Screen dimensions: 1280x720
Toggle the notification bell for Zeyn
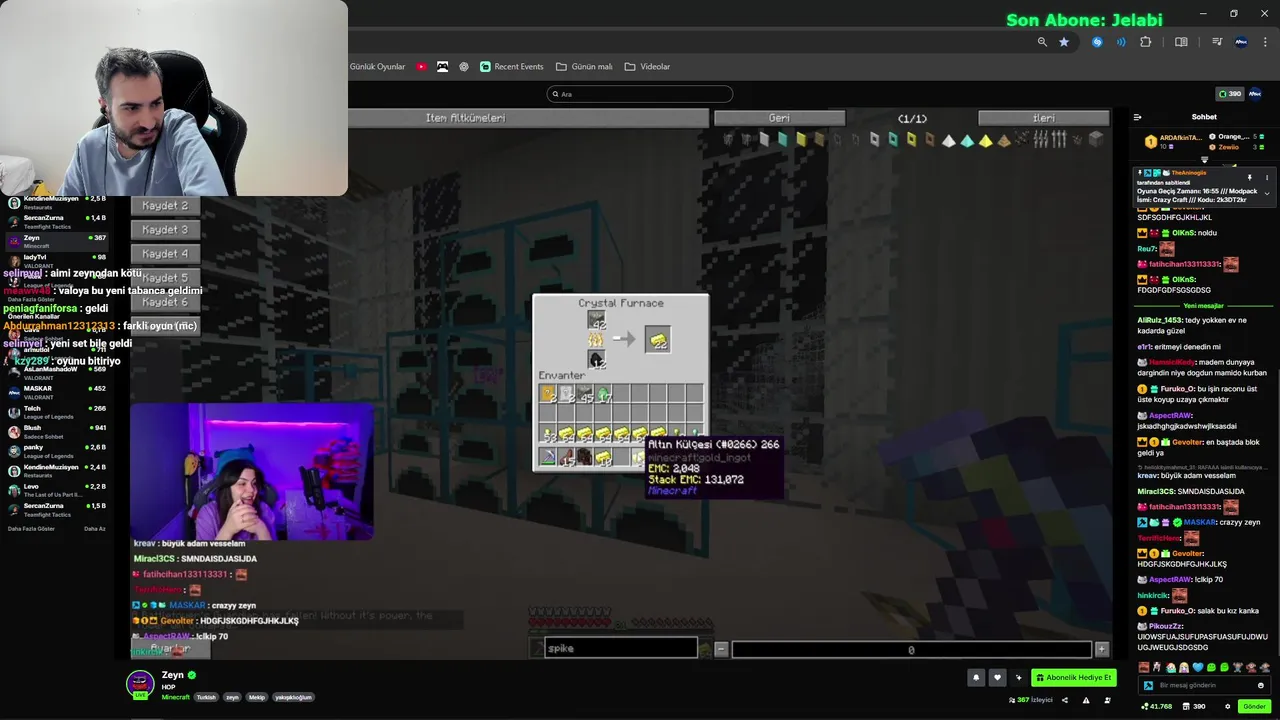click(x=976, y=678)
